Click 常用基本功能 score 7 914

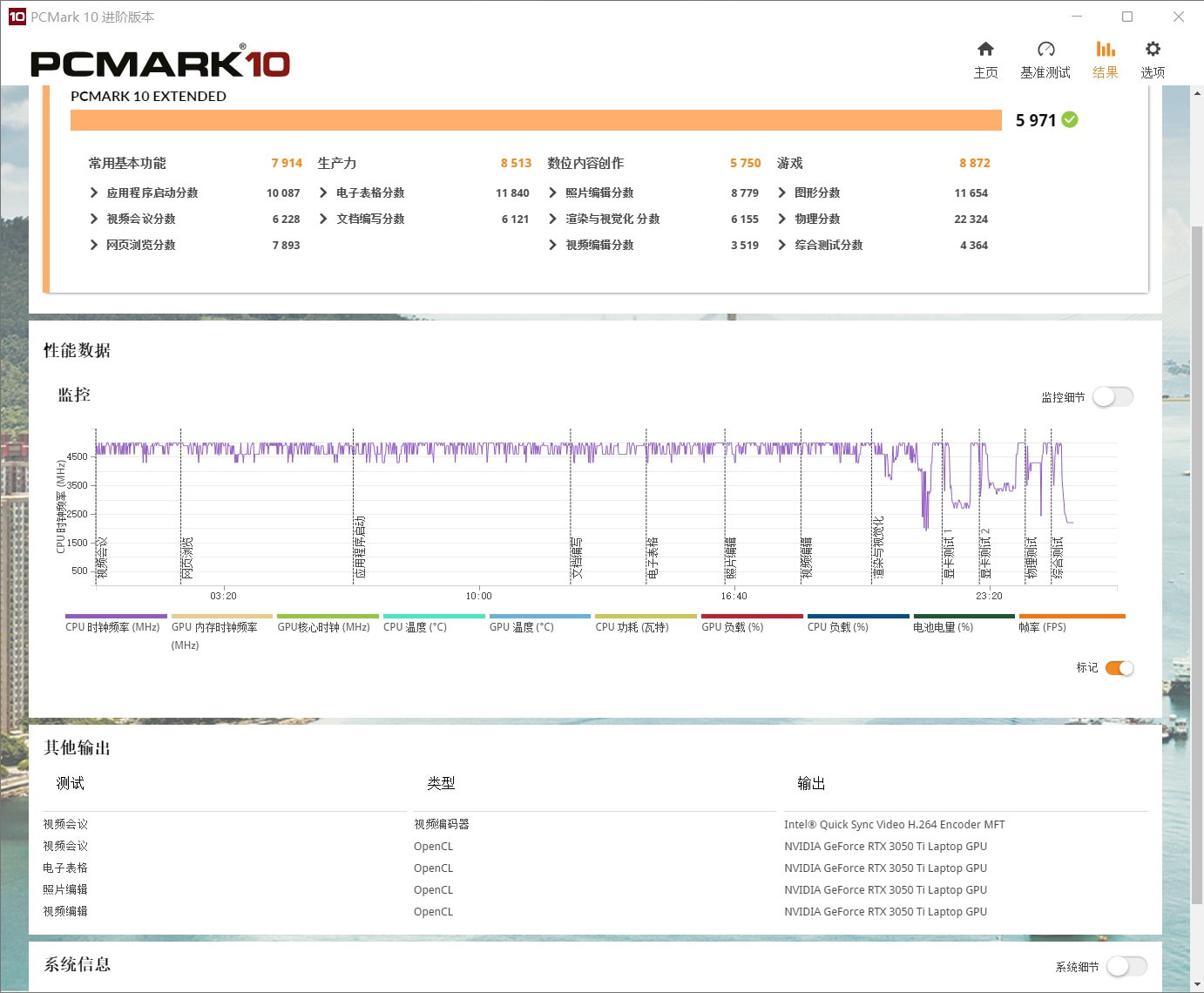tap(287, 163)
